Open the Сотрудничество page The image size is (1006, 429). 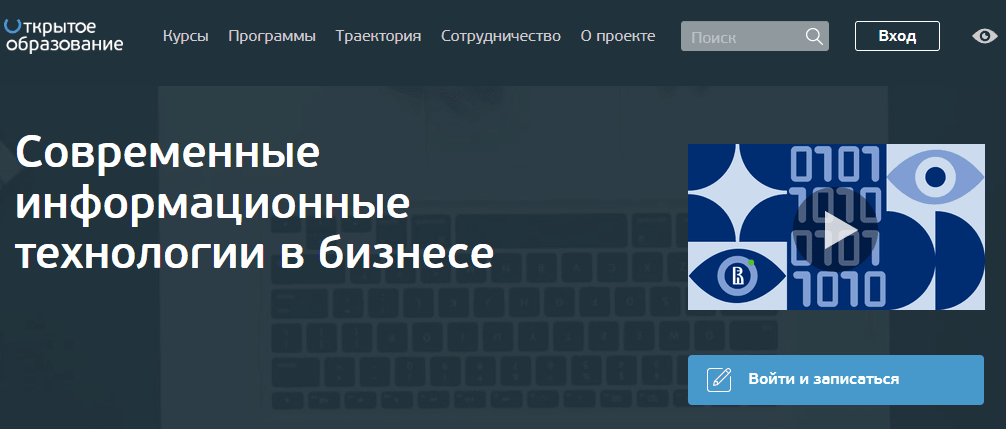pyautogui.click(x=501, y=37)
